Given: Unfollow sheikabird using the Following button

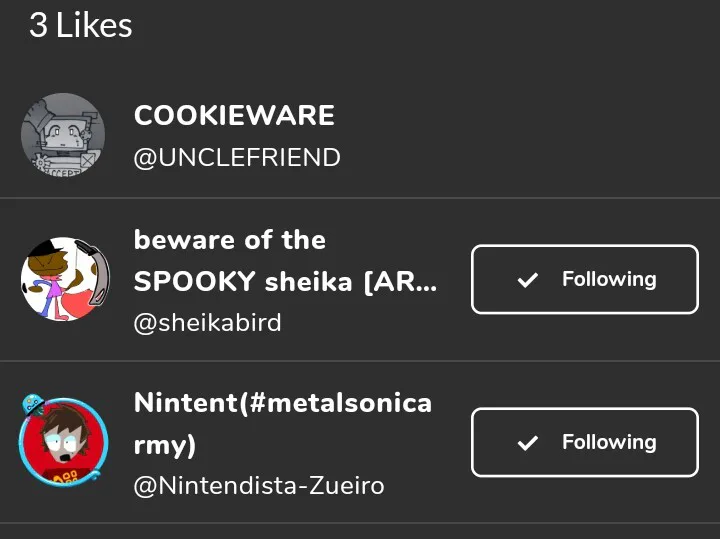Looking at the screenshot, I should [584, 280].
